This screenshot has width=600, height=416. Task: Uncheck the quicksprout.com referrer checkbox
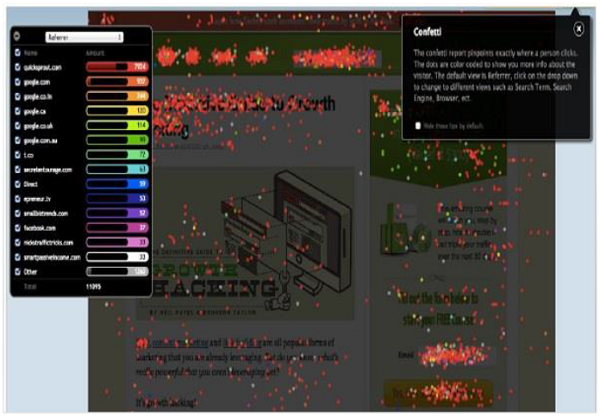click(16, 67)
